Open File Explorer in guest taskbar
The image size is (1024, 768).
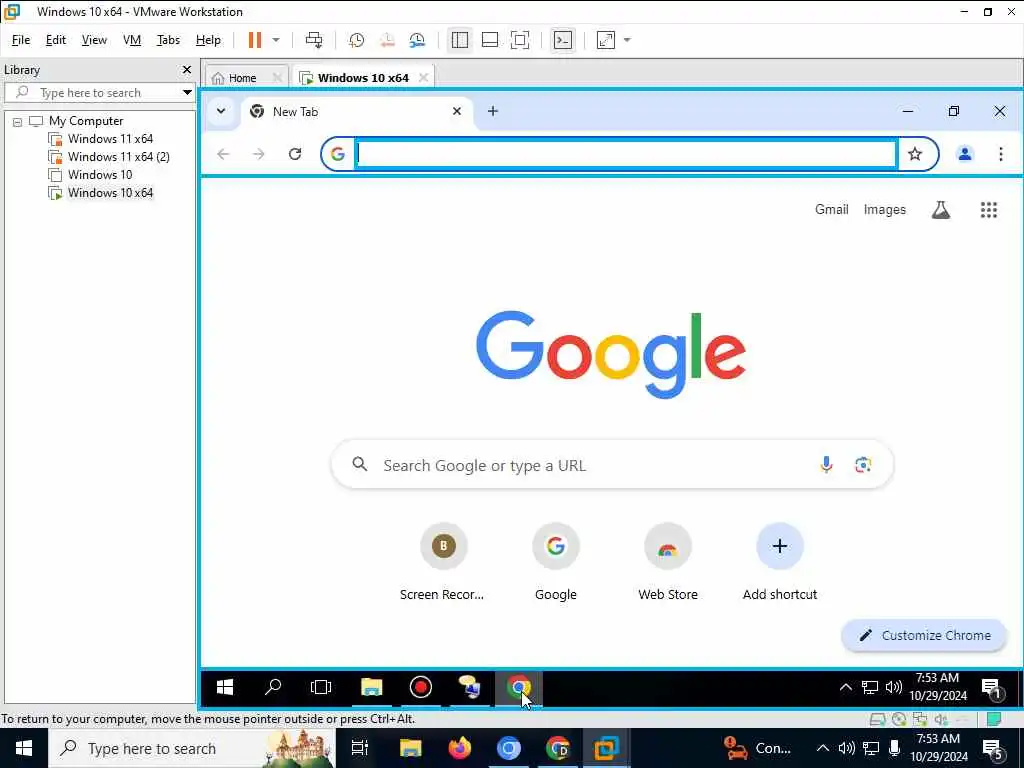(x=371, y=687)
